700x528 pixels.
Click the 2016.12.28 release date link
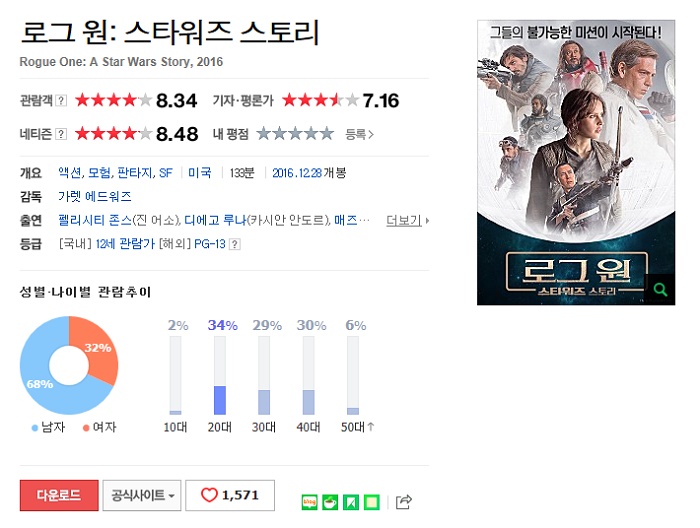pyautogui.click(x=297, y=173)
